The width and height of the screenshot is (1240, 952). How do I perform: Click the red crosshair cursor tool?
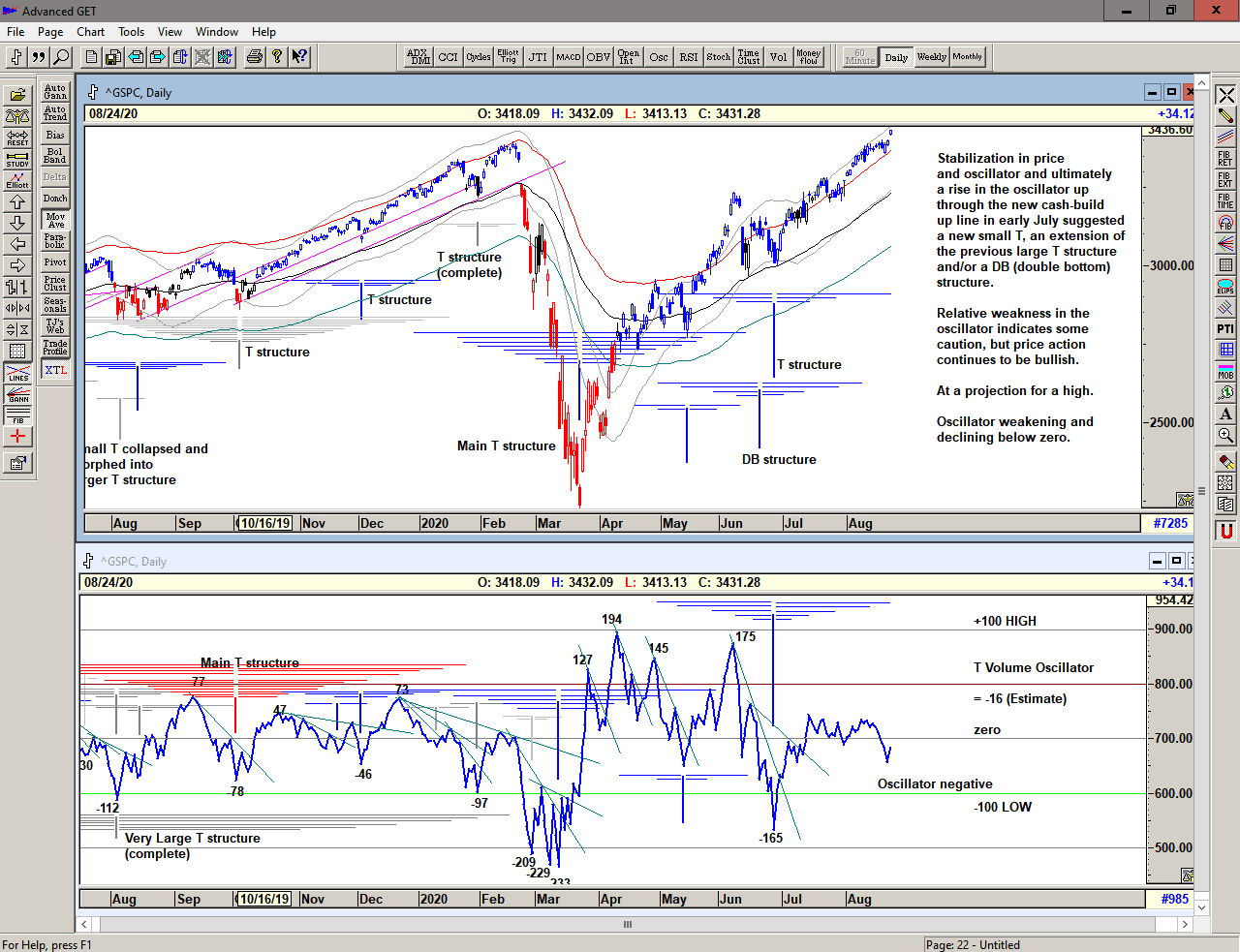point(17,437)
